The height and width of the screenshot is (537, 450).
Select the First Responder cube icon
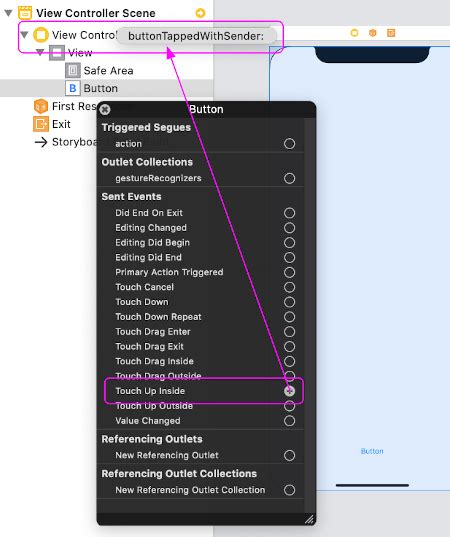(41, 106)
